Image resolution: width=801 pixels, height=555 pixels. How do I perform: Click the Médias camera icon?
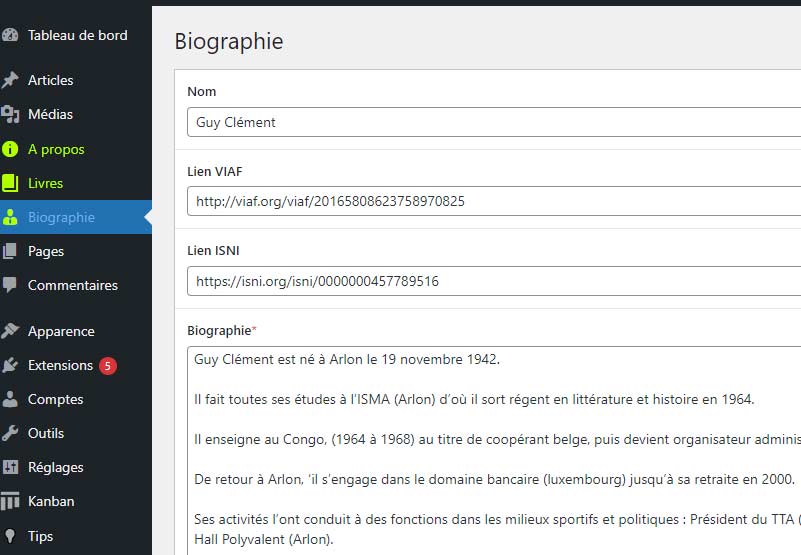tap(10, 114)
